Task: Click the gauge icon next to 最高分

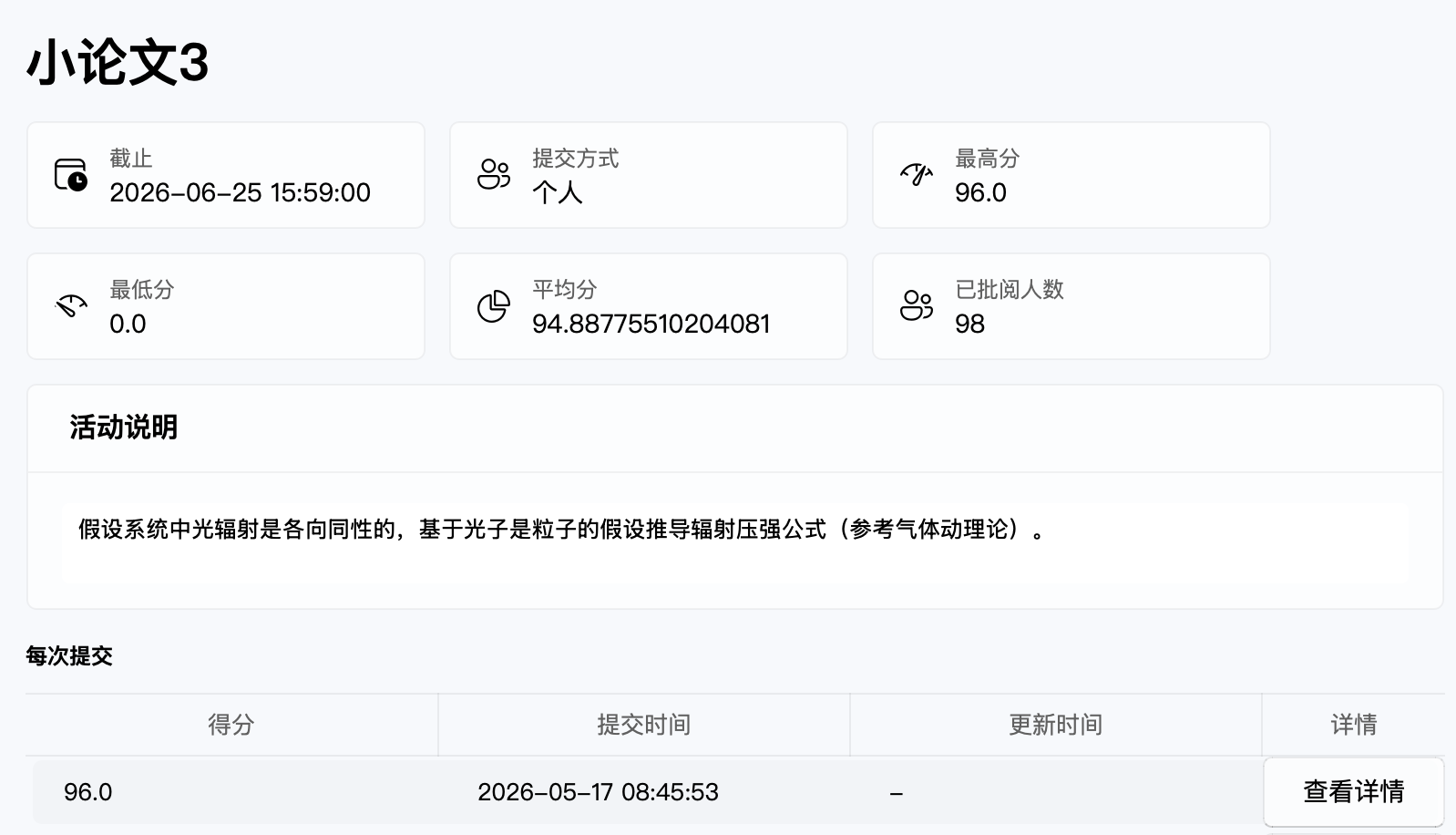Action: (917, 174)
